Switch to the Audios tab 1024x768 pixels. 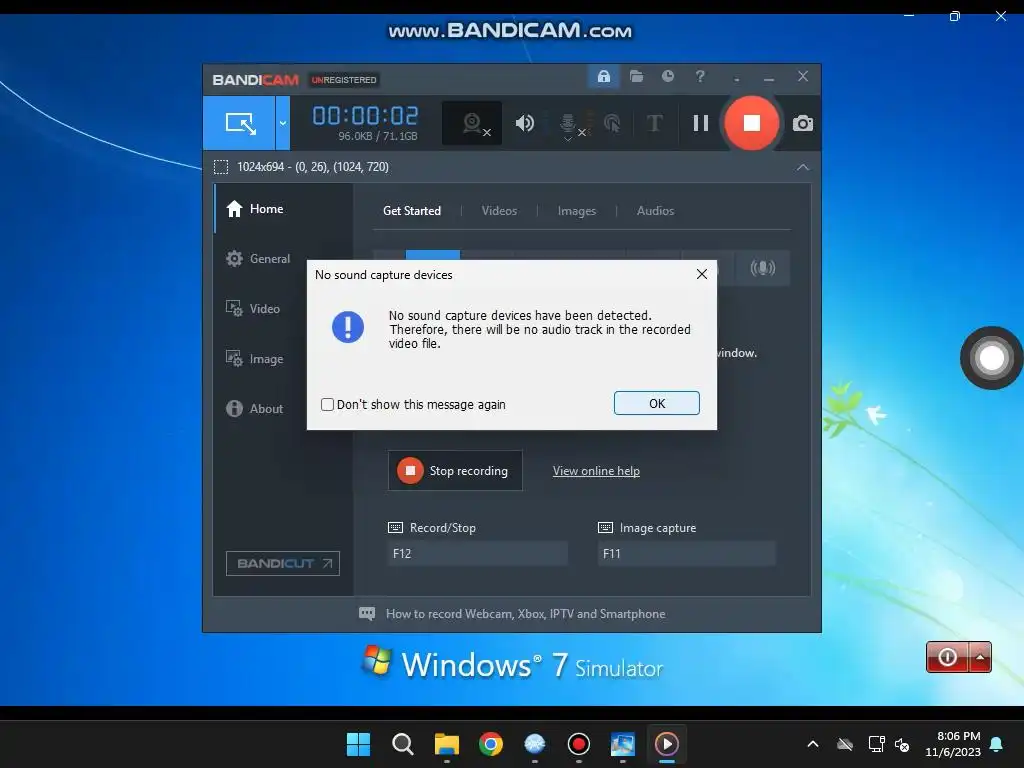point(655,211)
